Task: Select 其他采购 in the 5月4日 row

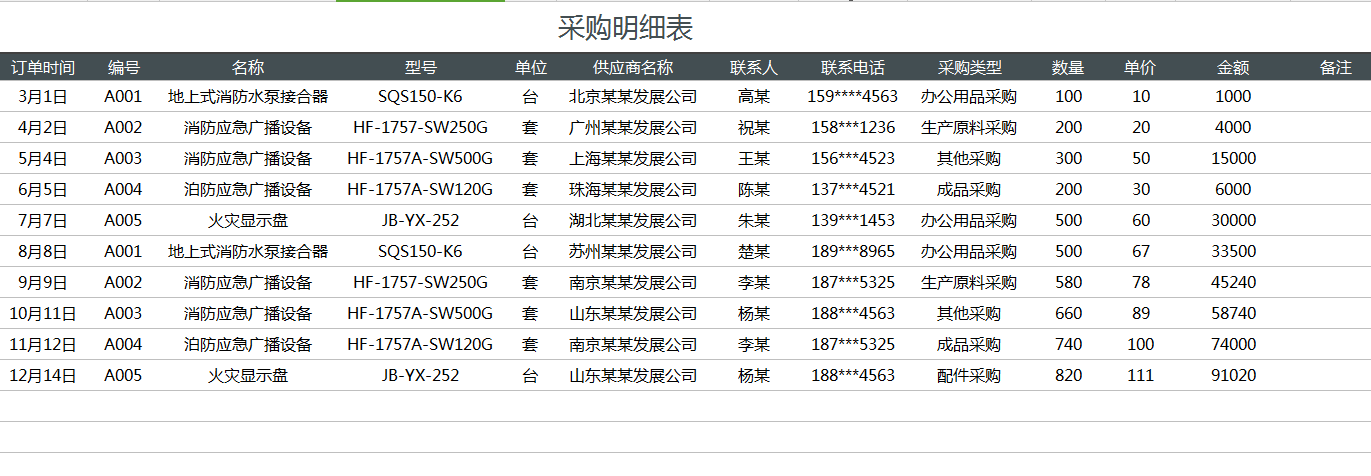Action: (969, 159)
